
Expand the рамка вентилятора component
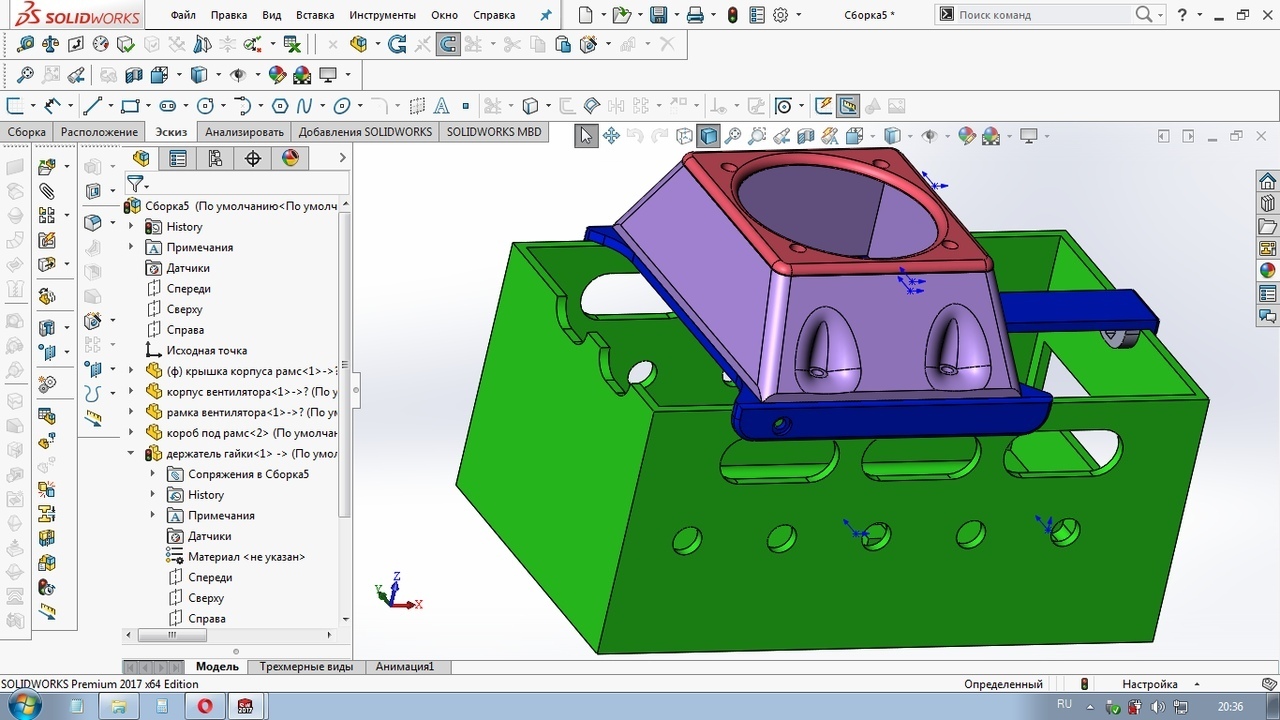[131, 412]
